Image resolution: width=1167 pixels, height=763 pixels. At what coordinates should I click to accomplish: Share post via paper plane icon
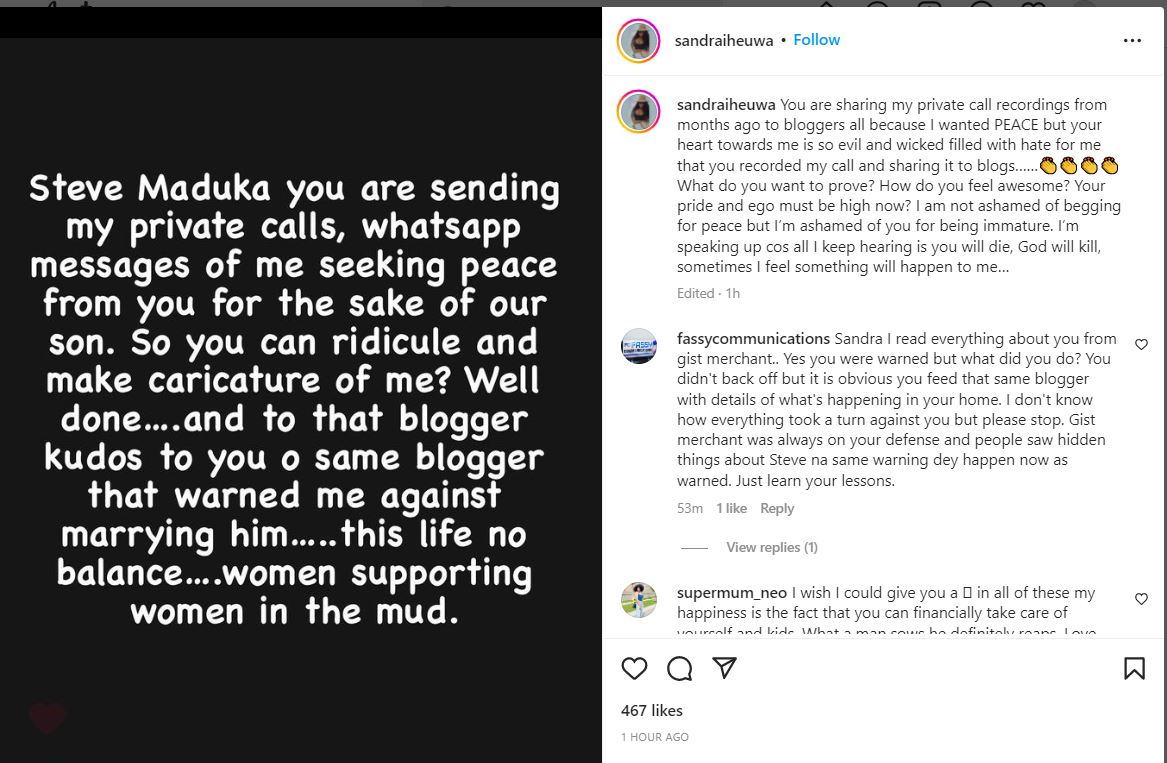725,668
